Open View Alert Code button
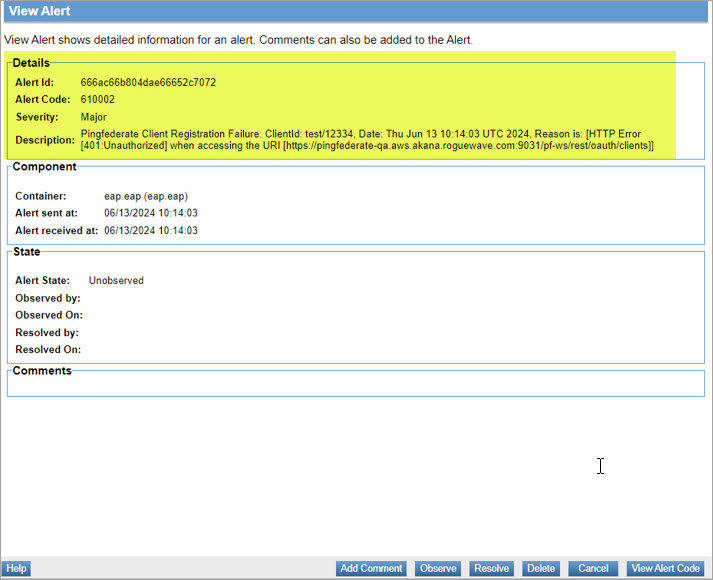The width and height of the screenshot is (713, 580). click(665, 568)
